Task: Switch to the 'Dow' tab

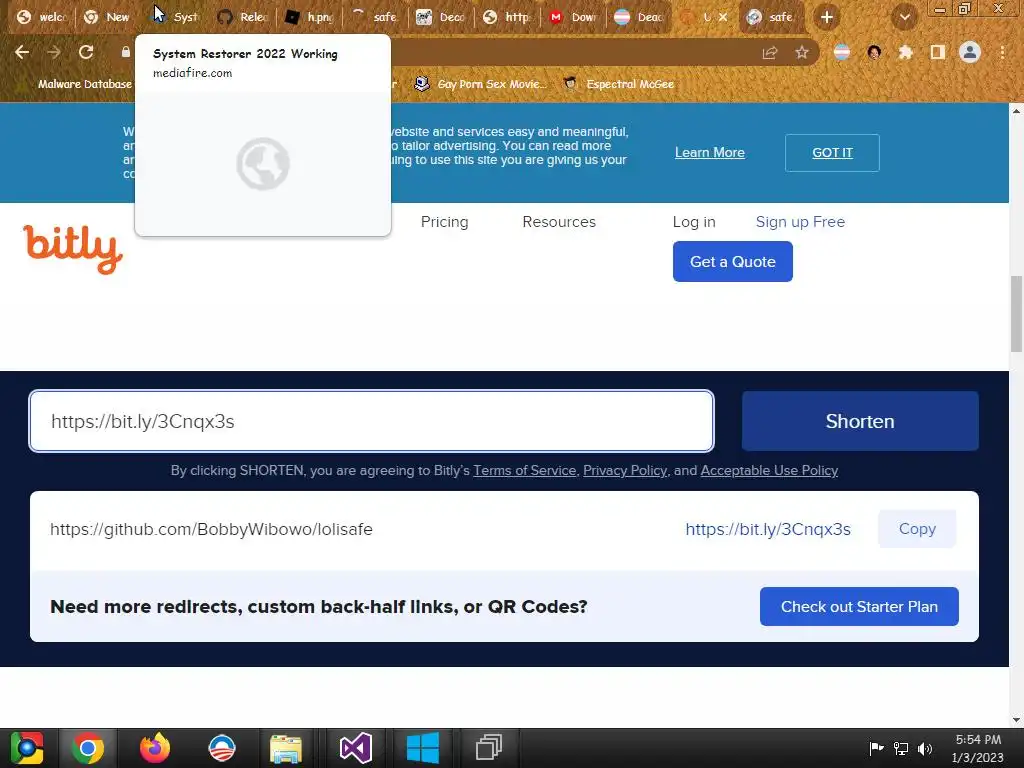Action: pyautogui.click(x=573, y=17)
